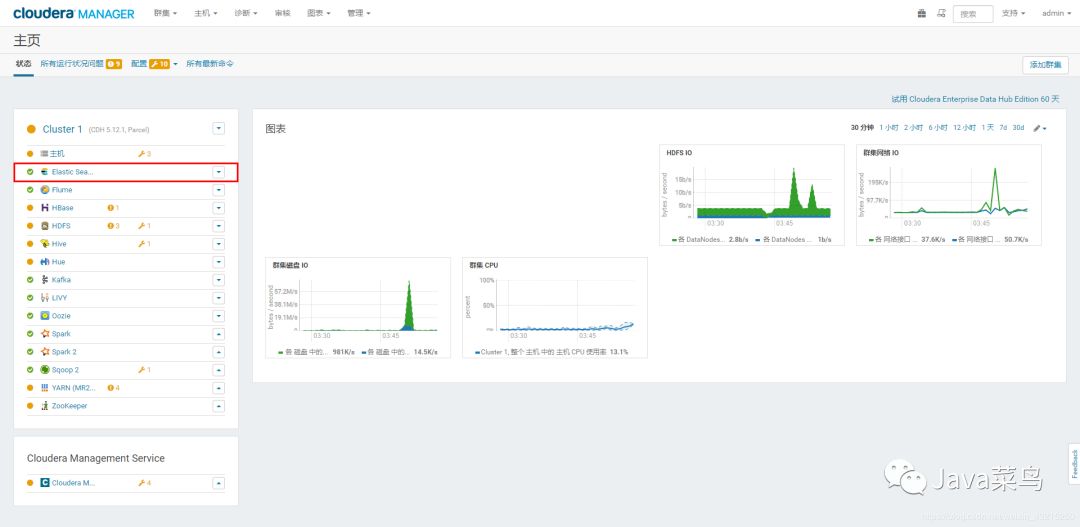The height and width of the screenshot is (527, 1080).
Task: Open the 群集磁盘 IO chart
Action: [357, 308]
